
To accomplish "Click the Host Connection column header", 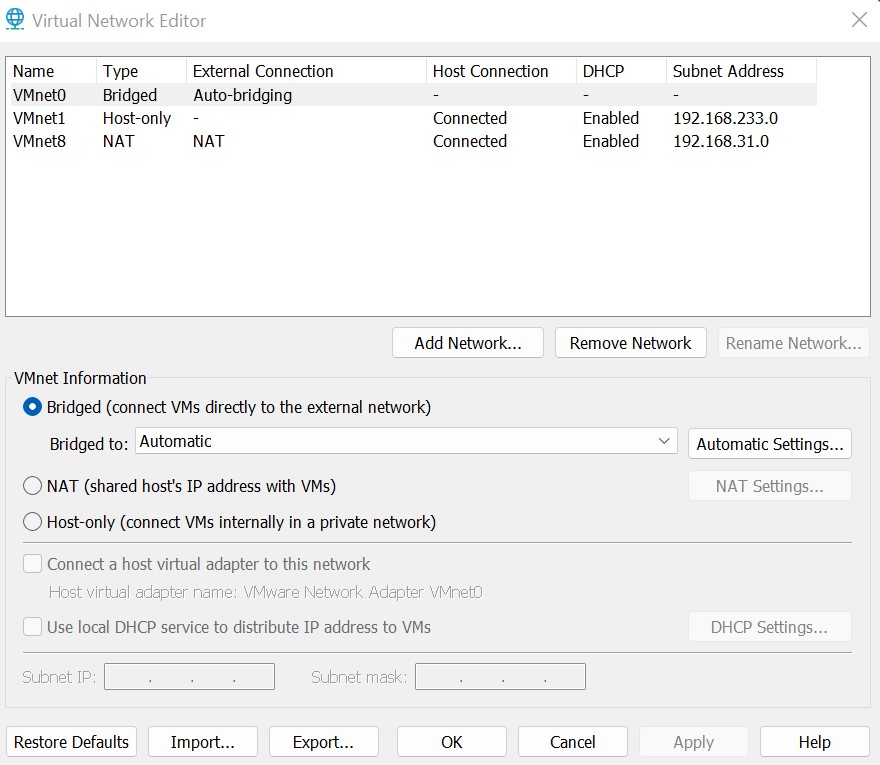I will [x=501, y=71].
